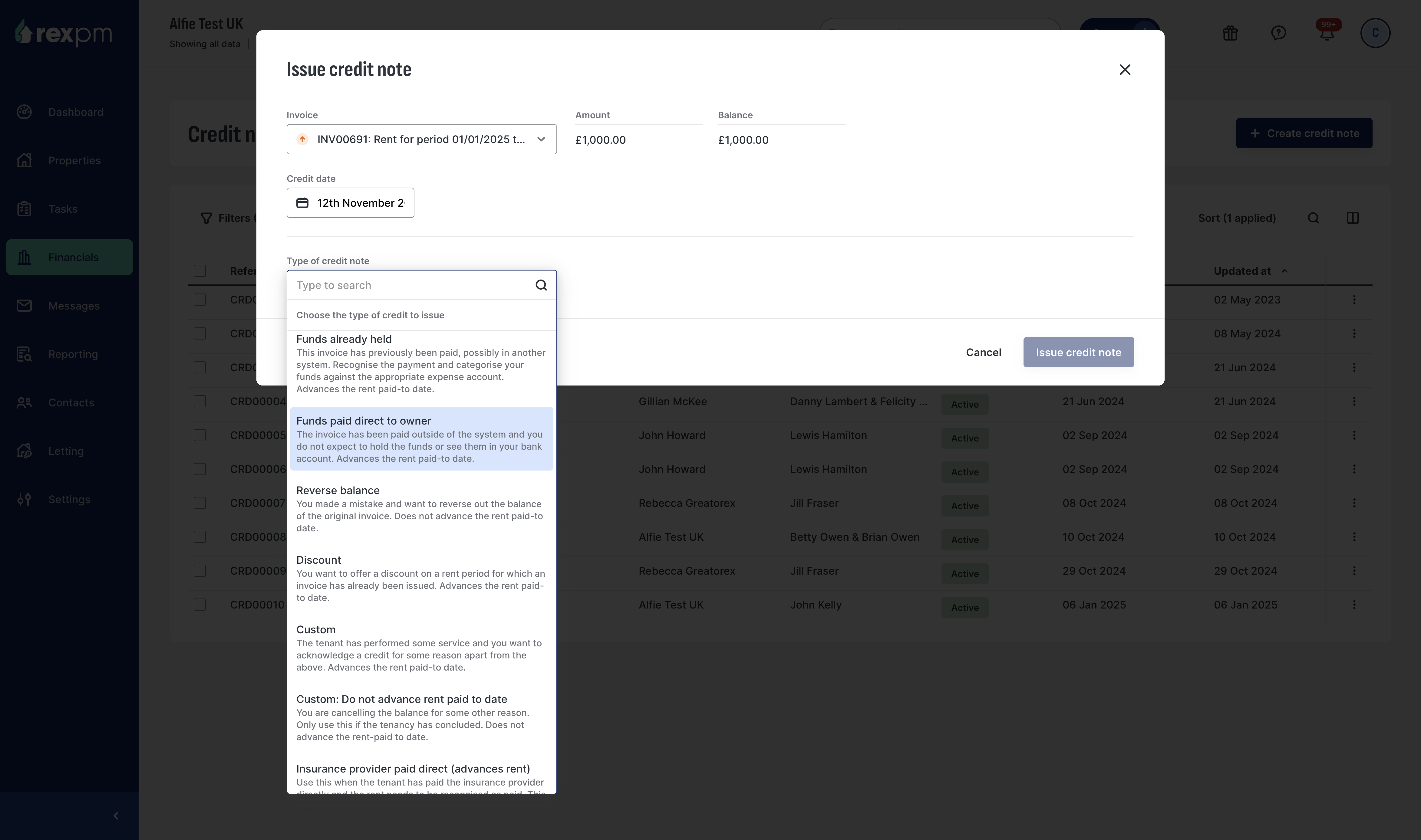Screen dimensions: 1421x840
Task: Click John Kelly in the CRD00010 row
Action: click(x=815, y=605)
